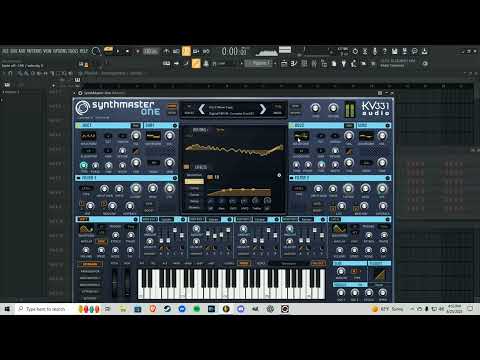
Task: Click the small gear icon in center display
Action: (x=279, y=175)
